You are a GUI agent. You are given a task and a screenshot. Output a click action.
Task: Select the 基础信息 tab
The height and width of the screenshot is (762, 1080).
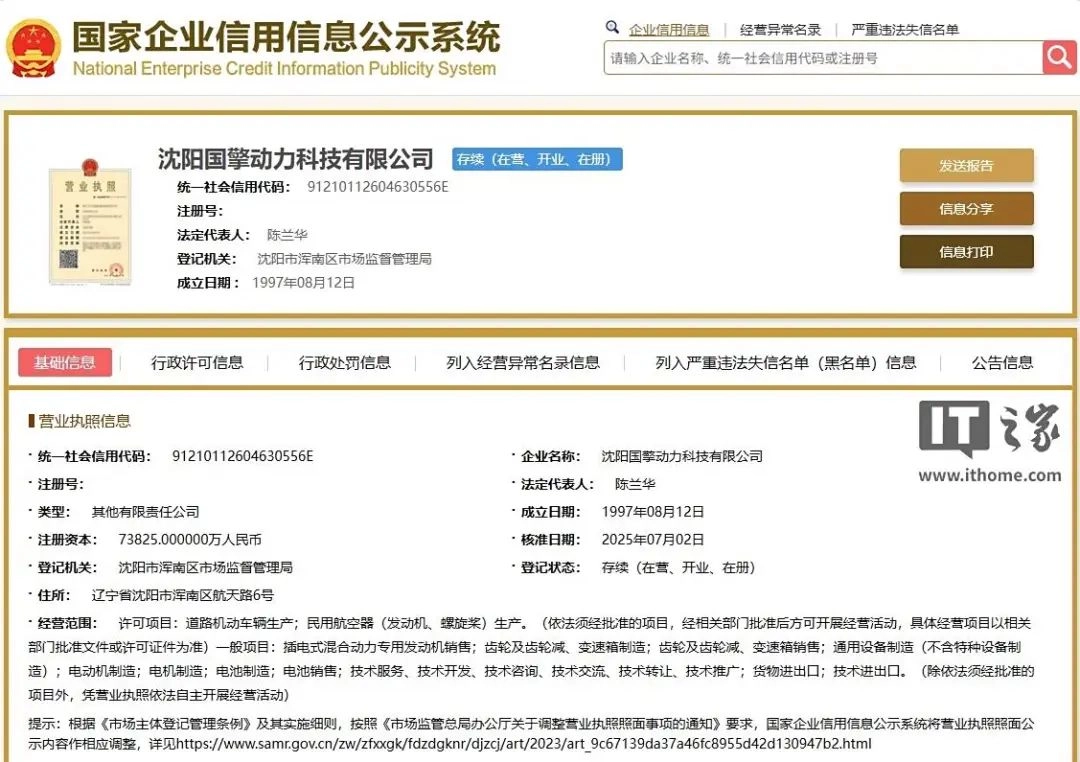pos(65,363)
